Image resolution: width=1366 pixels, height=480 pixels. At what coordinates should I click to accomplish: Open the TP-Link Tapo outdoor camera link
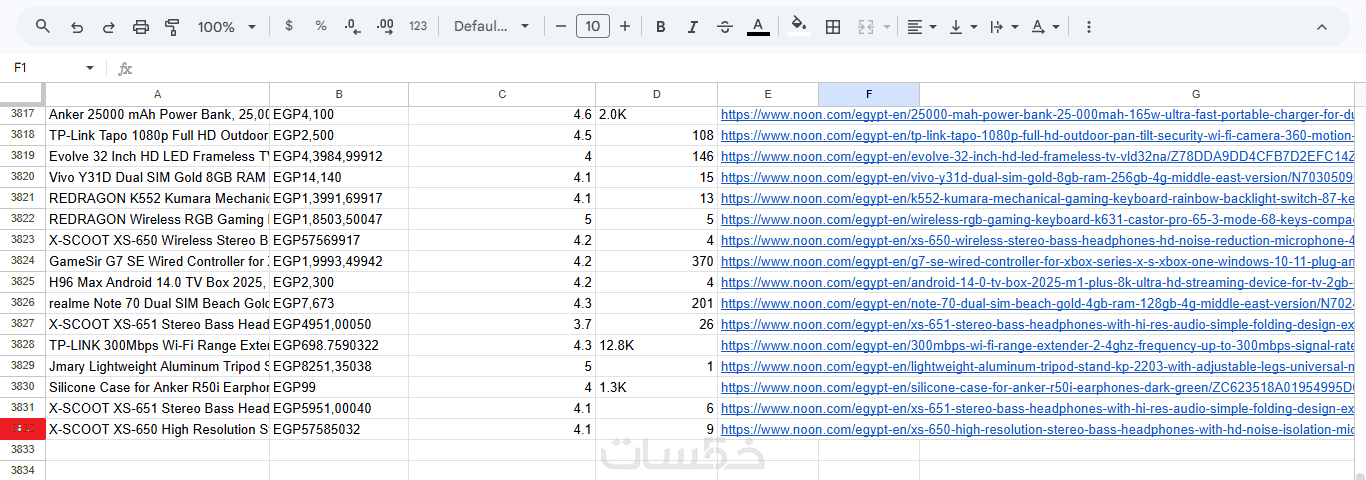coord(1037,136)
